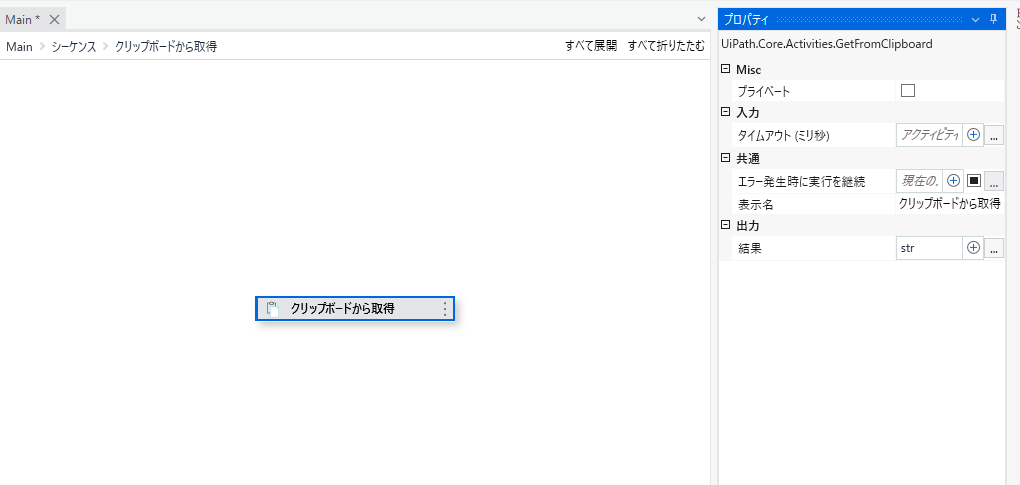Image resolution: width=1020 pixels, height=485 pixels.
Task: Click the 表示名 value field
Action: coord(950,203)
